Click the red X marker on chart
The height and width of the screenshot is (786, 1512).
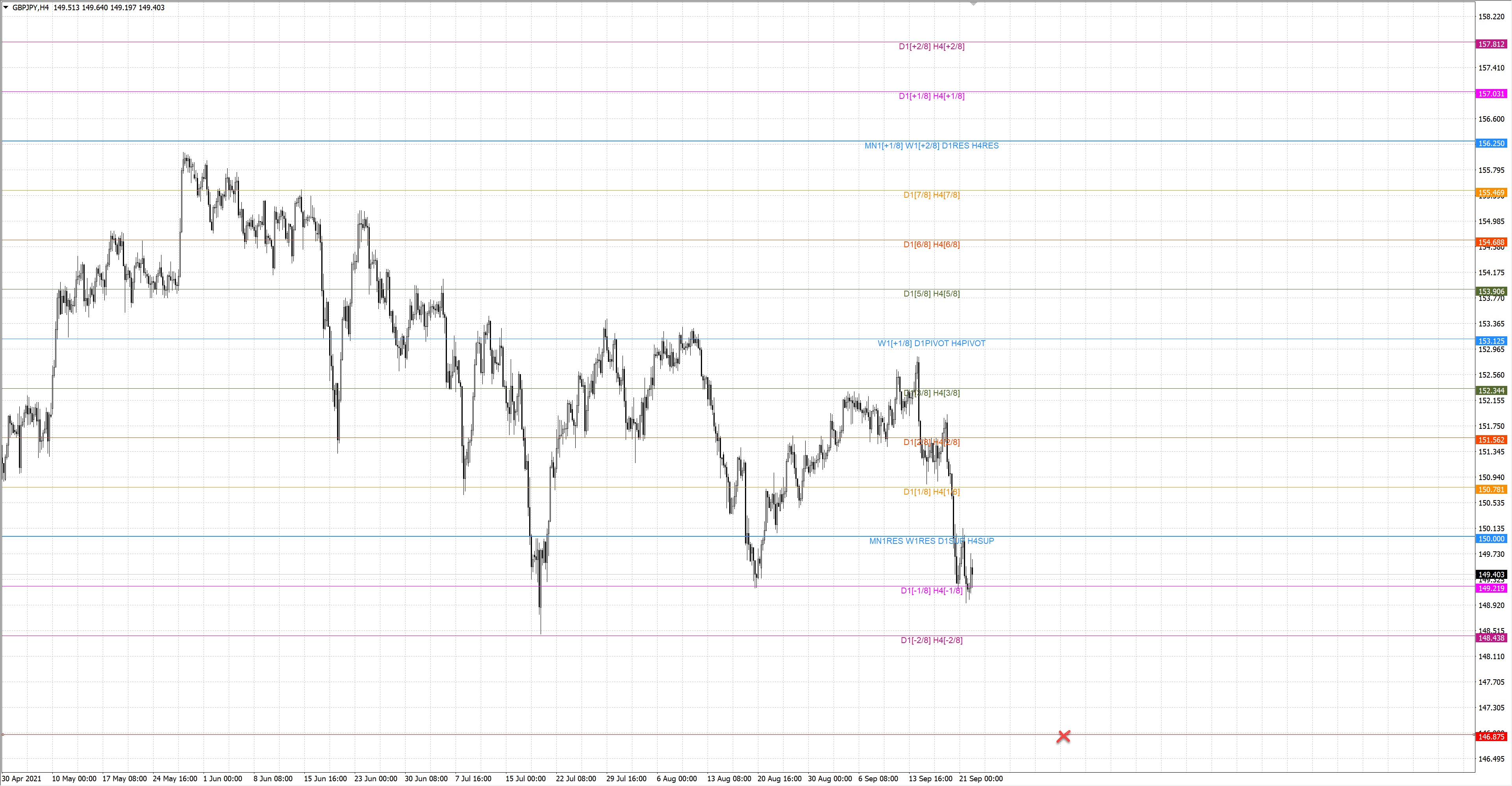[1063, 736]
